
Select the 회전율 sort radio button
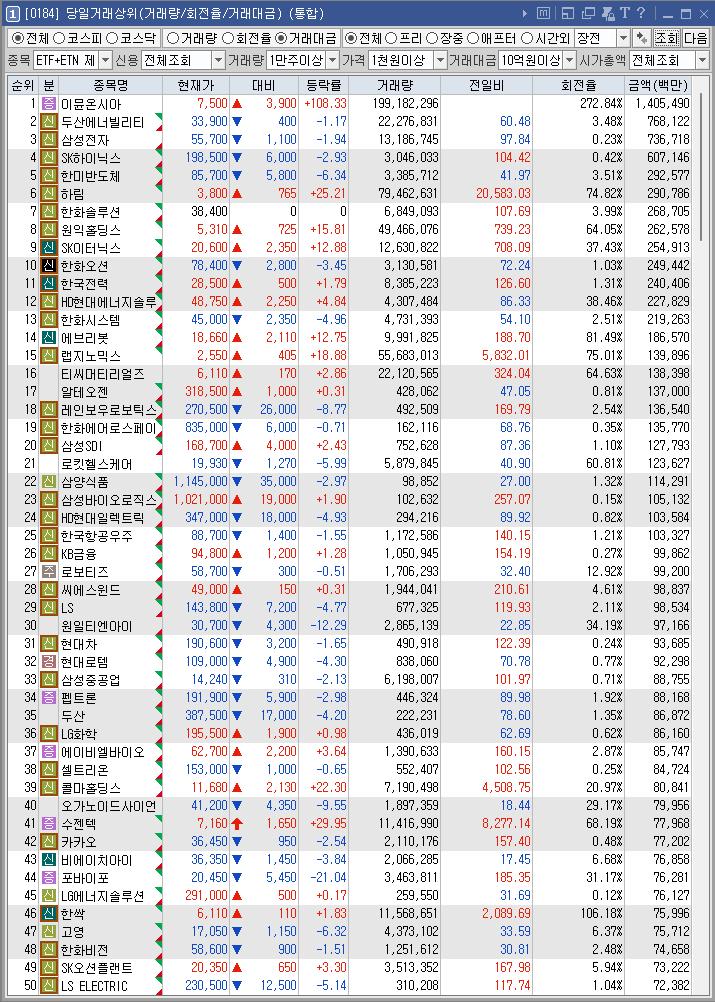tap(228, 38)
